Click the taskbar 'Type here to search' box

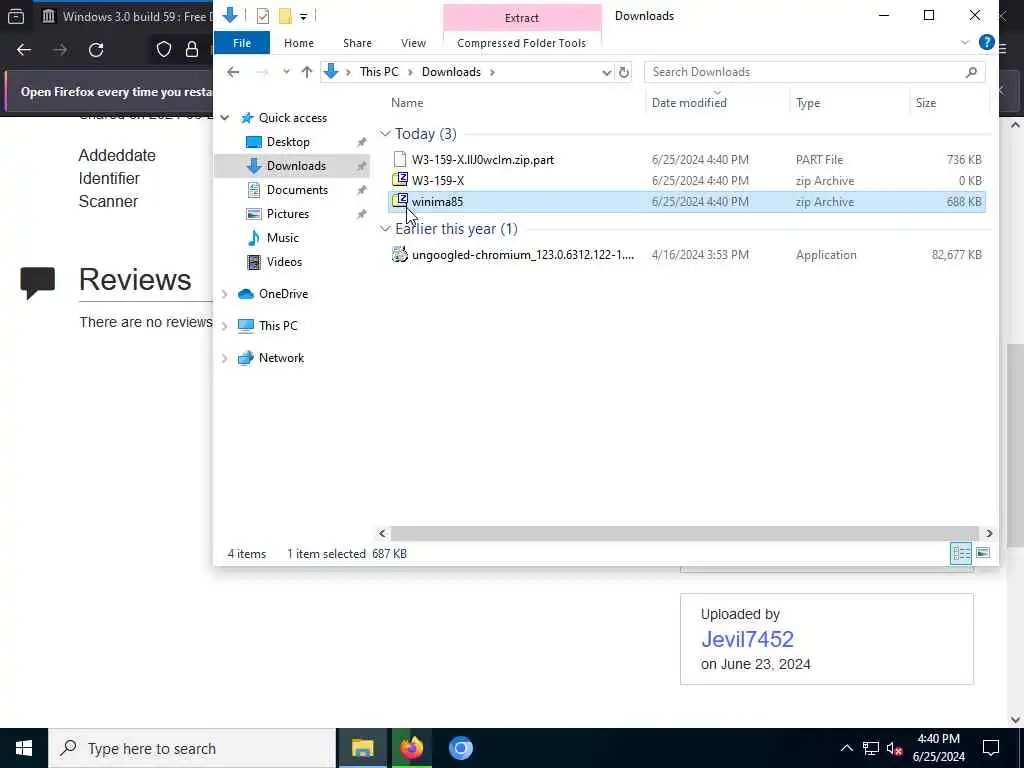(x=192, y=748)
